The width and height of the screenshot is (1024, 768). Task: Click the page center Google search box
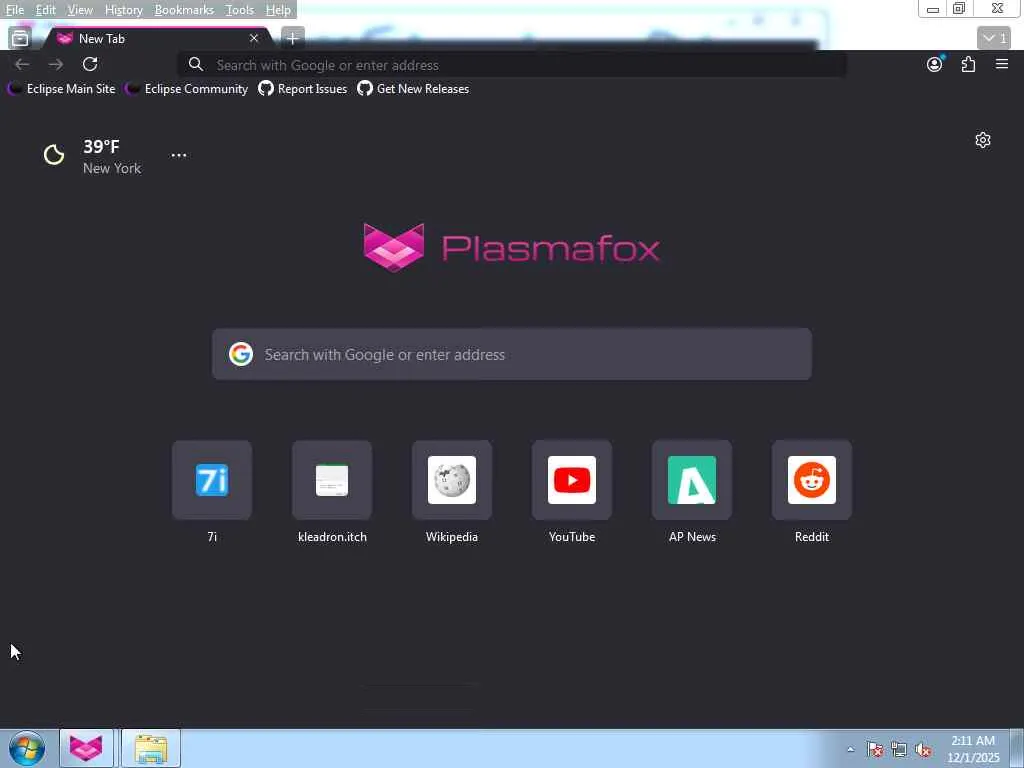click(512, 354)
